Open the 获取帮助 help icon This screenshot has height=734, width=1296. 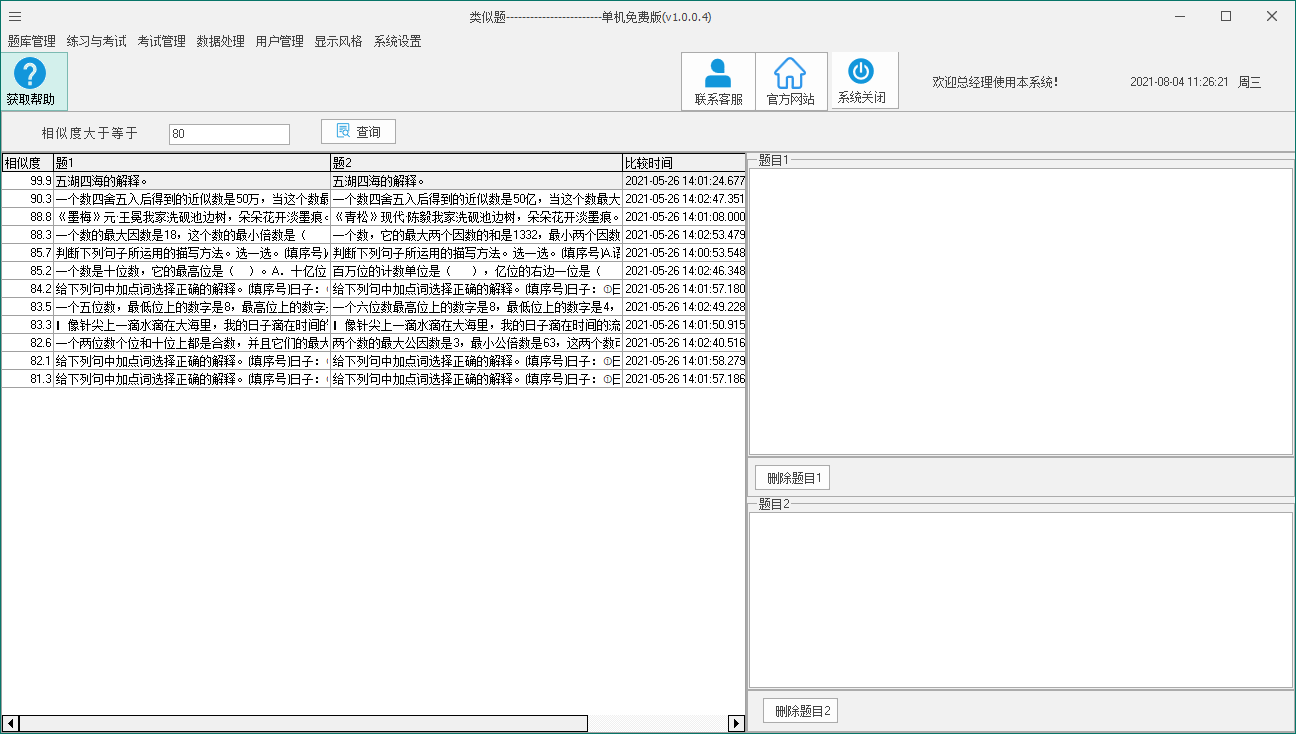tap(33, 78)
